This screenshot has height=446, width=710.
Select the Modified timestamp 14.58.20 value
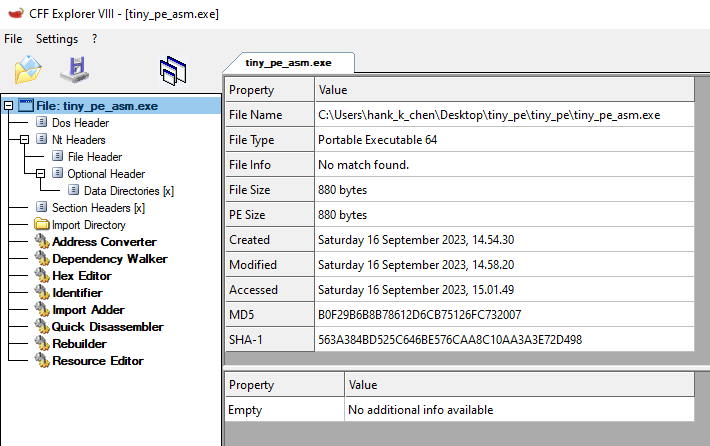point(504,264)
